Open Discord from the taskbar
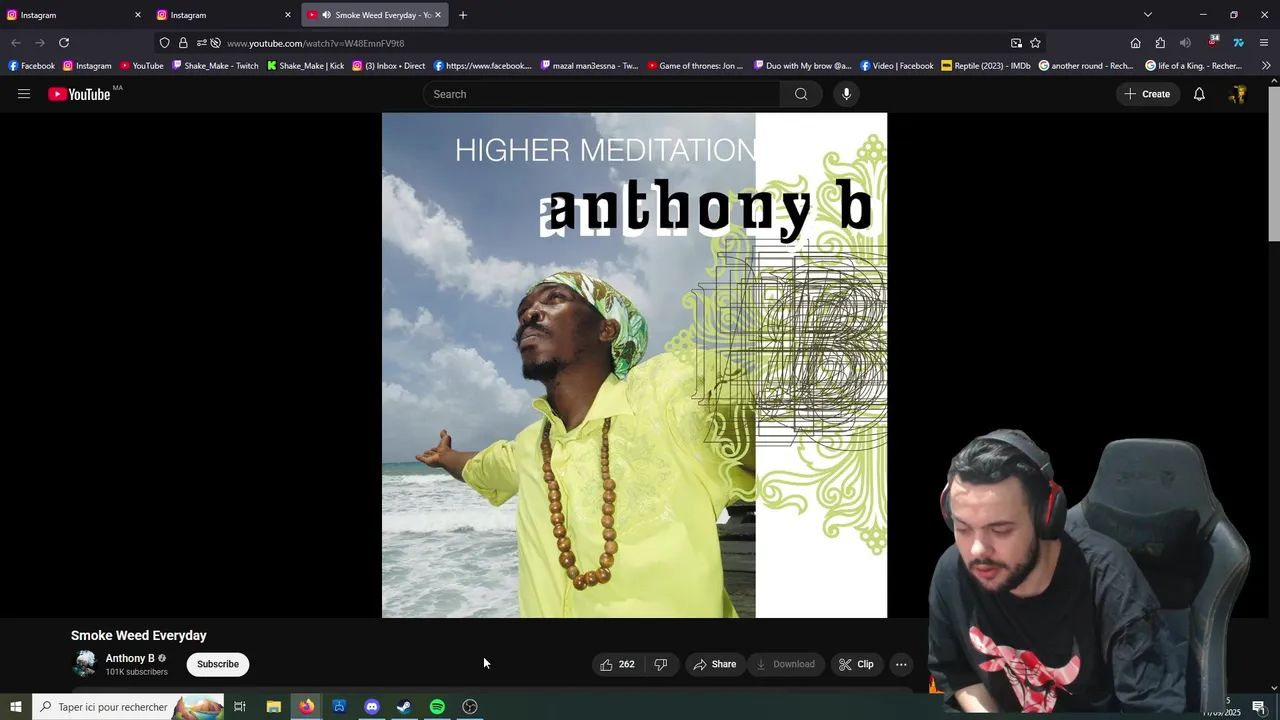Image resolution: width=1280 pixels, height=720 pixels. point(372,707)
